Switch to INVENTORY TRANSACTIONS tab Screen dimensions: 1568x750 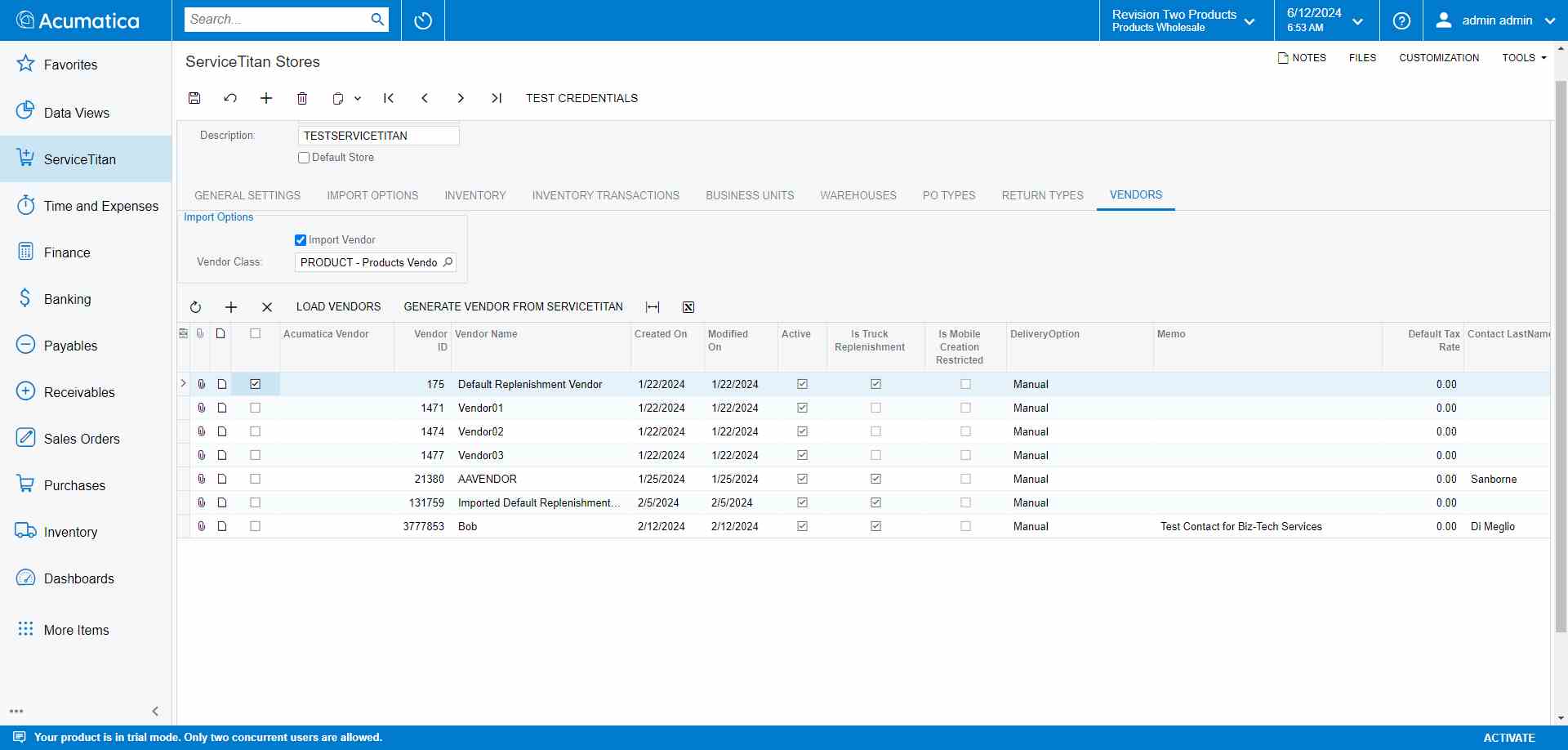click(x=606, y=196)
